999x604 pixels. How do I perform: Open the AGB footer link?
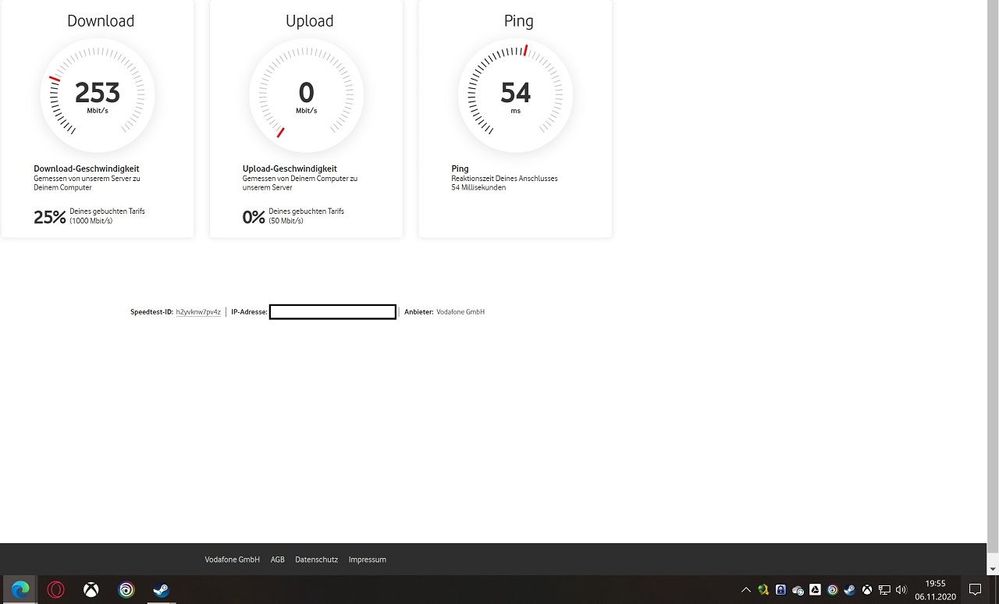pos(277,559)
